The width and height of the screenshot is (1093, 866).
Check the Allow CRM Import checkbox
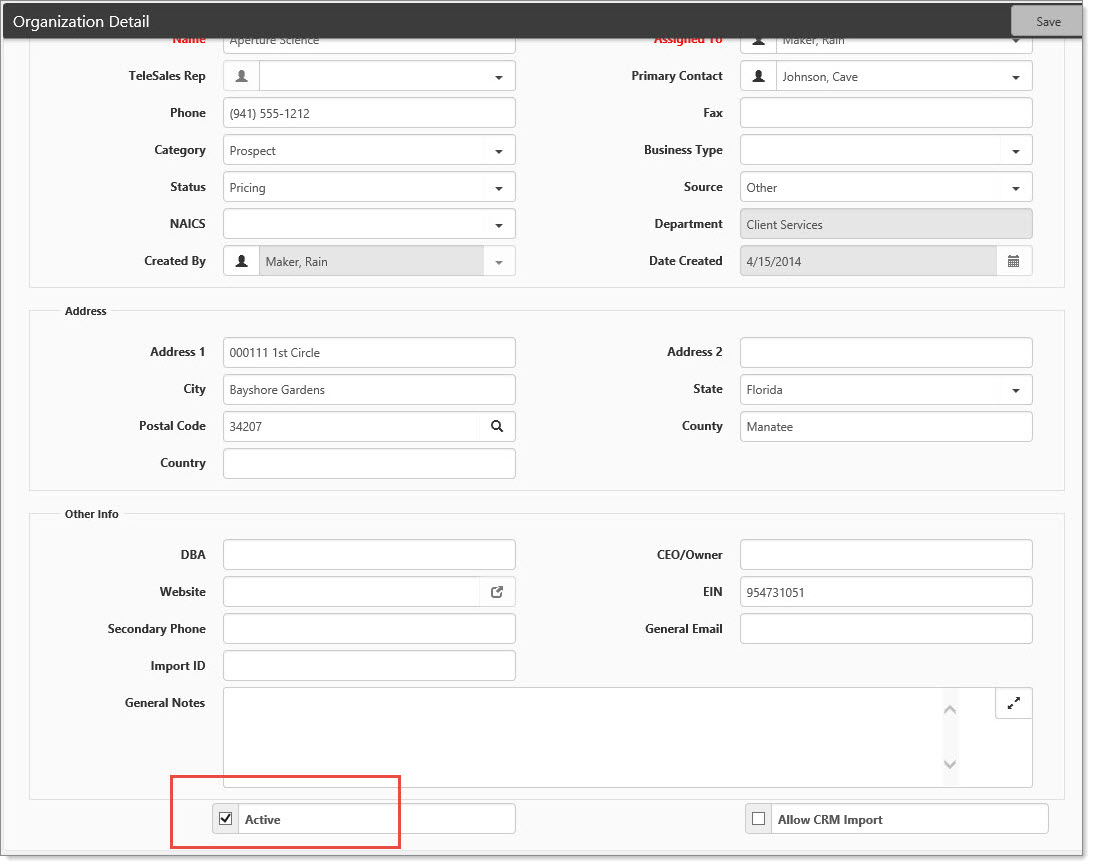tap(758, 819)
